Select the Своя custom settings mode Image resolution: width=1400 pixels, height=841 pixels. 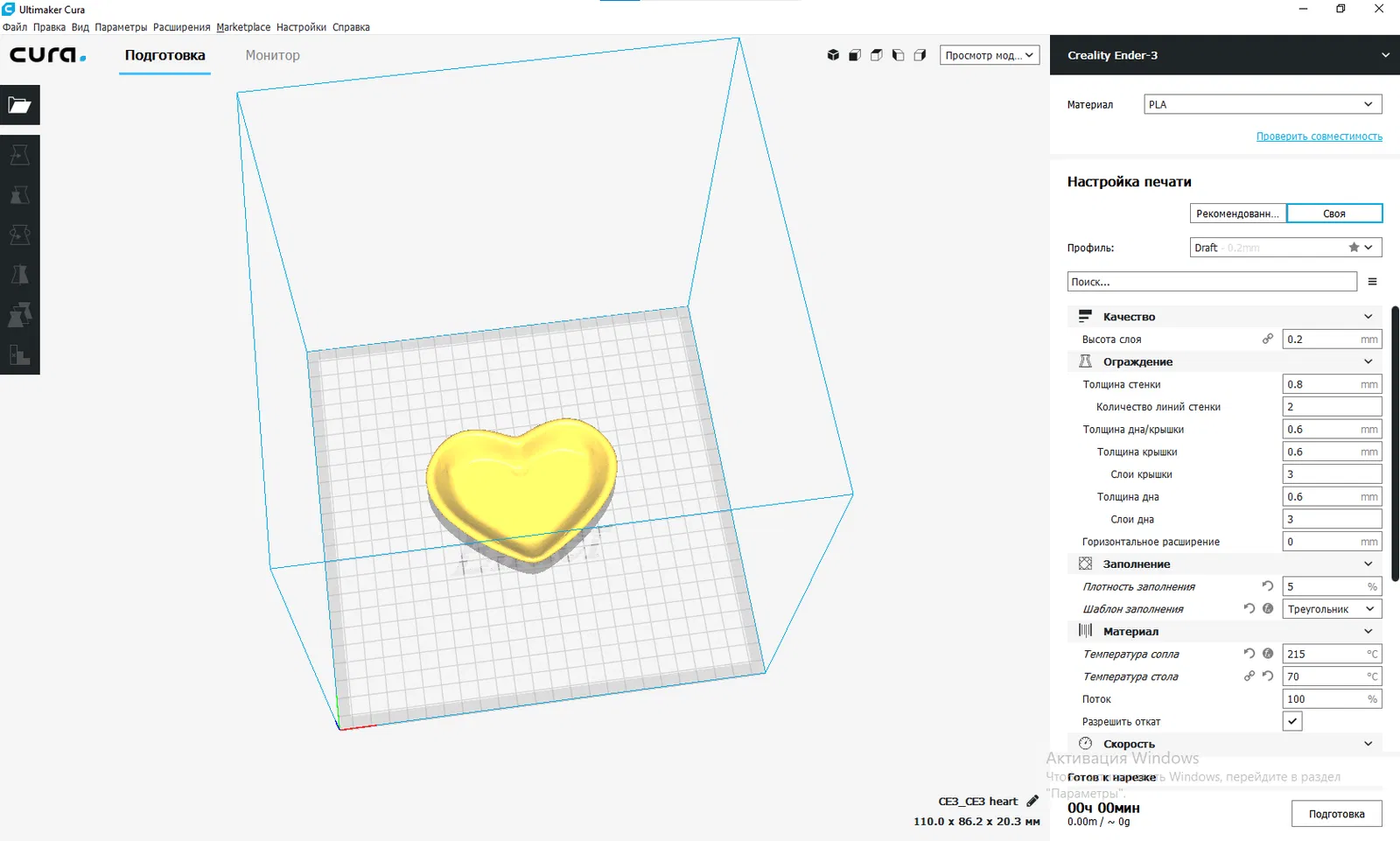click(x=1334, y=214)
